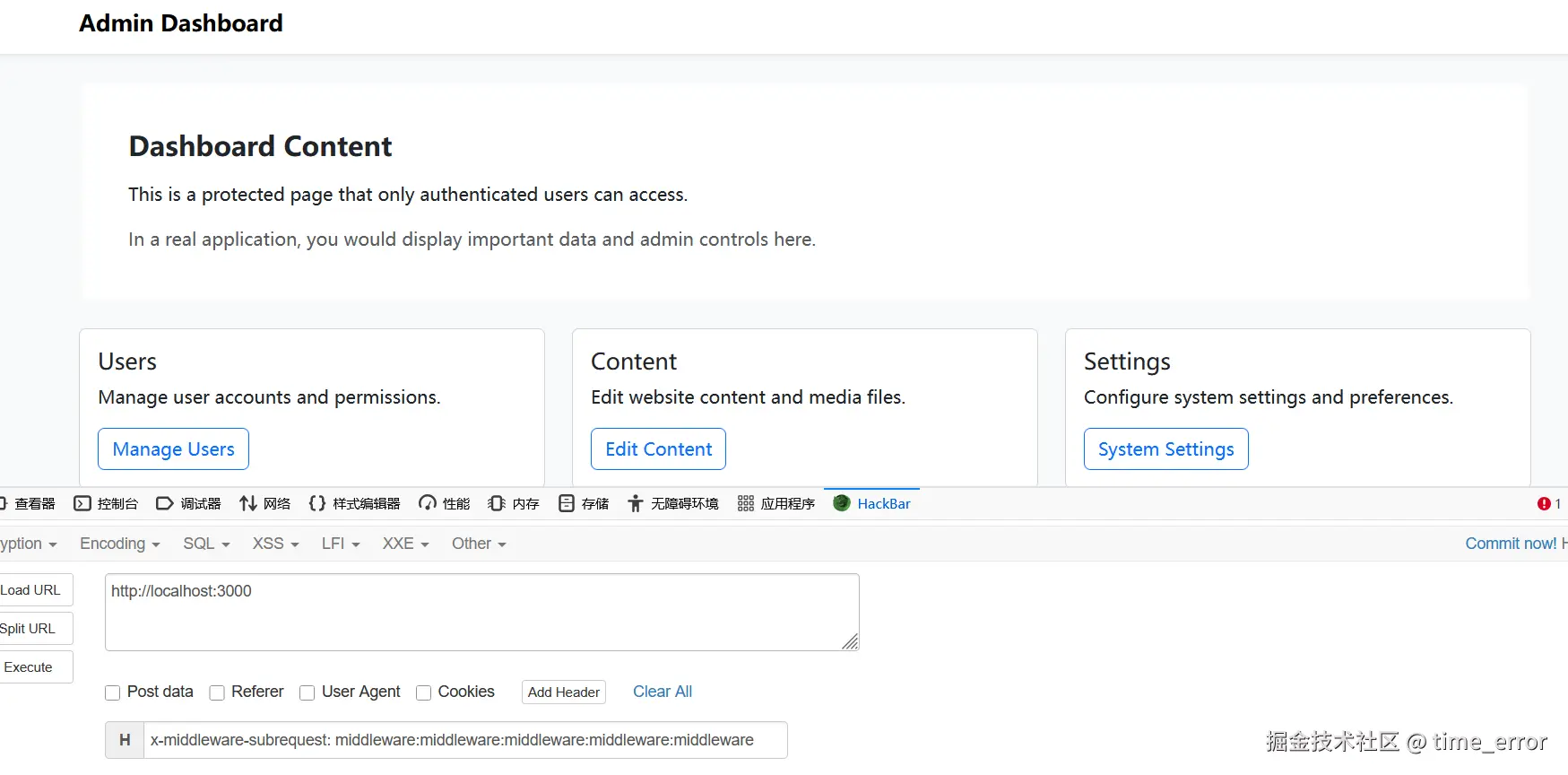Click the Style Editor (样式编辑器) braces icon
1568x775 pixels.
pyautogui.click(x=316, y=504)
